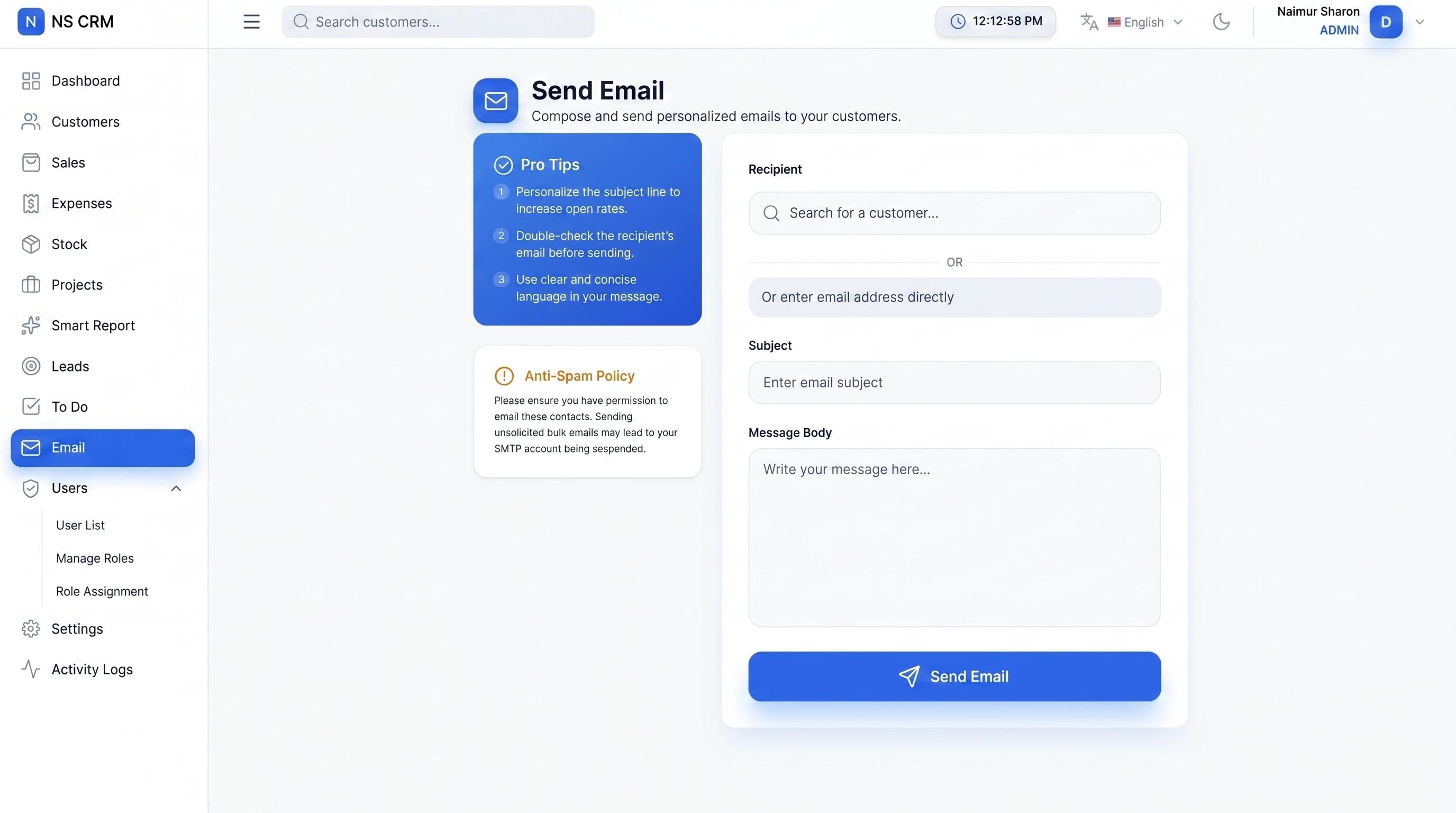Click the Email envelope sidebar icon
This screenshot has height=813, width=1456.
(31, 447)
